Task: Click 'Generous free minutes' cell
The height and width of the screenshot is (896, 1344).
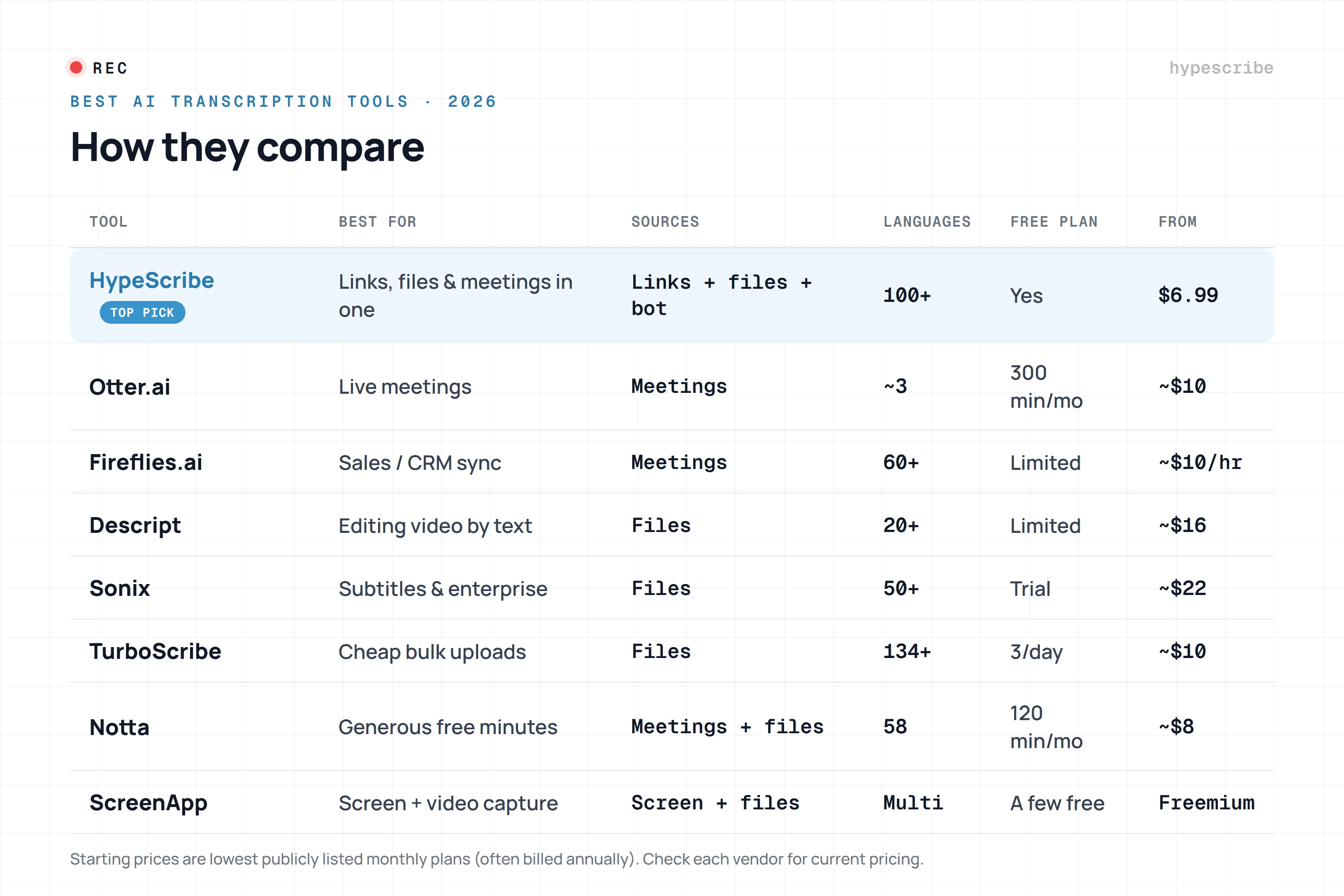Action: [448, 728]
